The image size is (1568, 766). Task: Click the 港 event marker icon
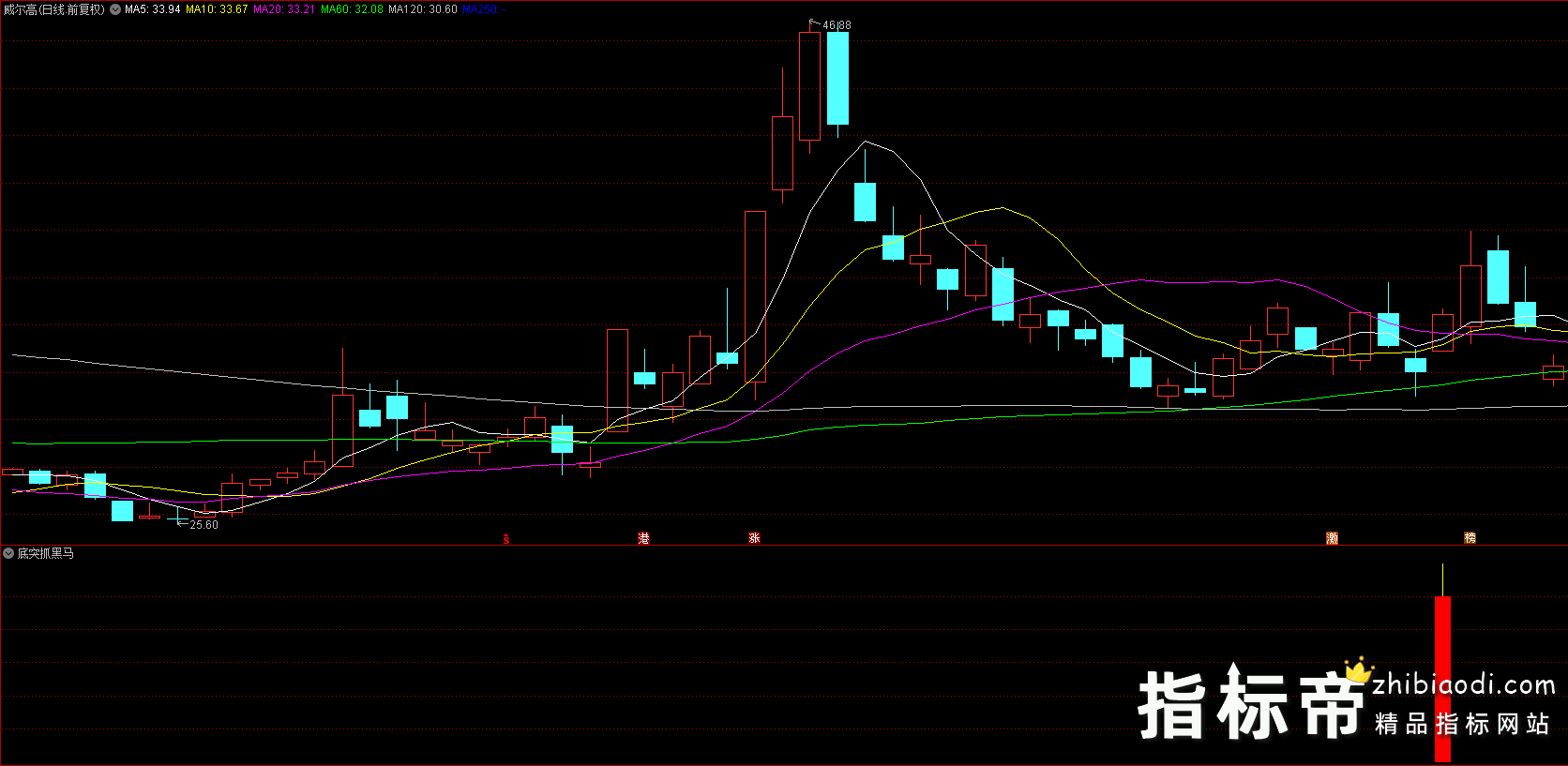(x=643, y=538)
